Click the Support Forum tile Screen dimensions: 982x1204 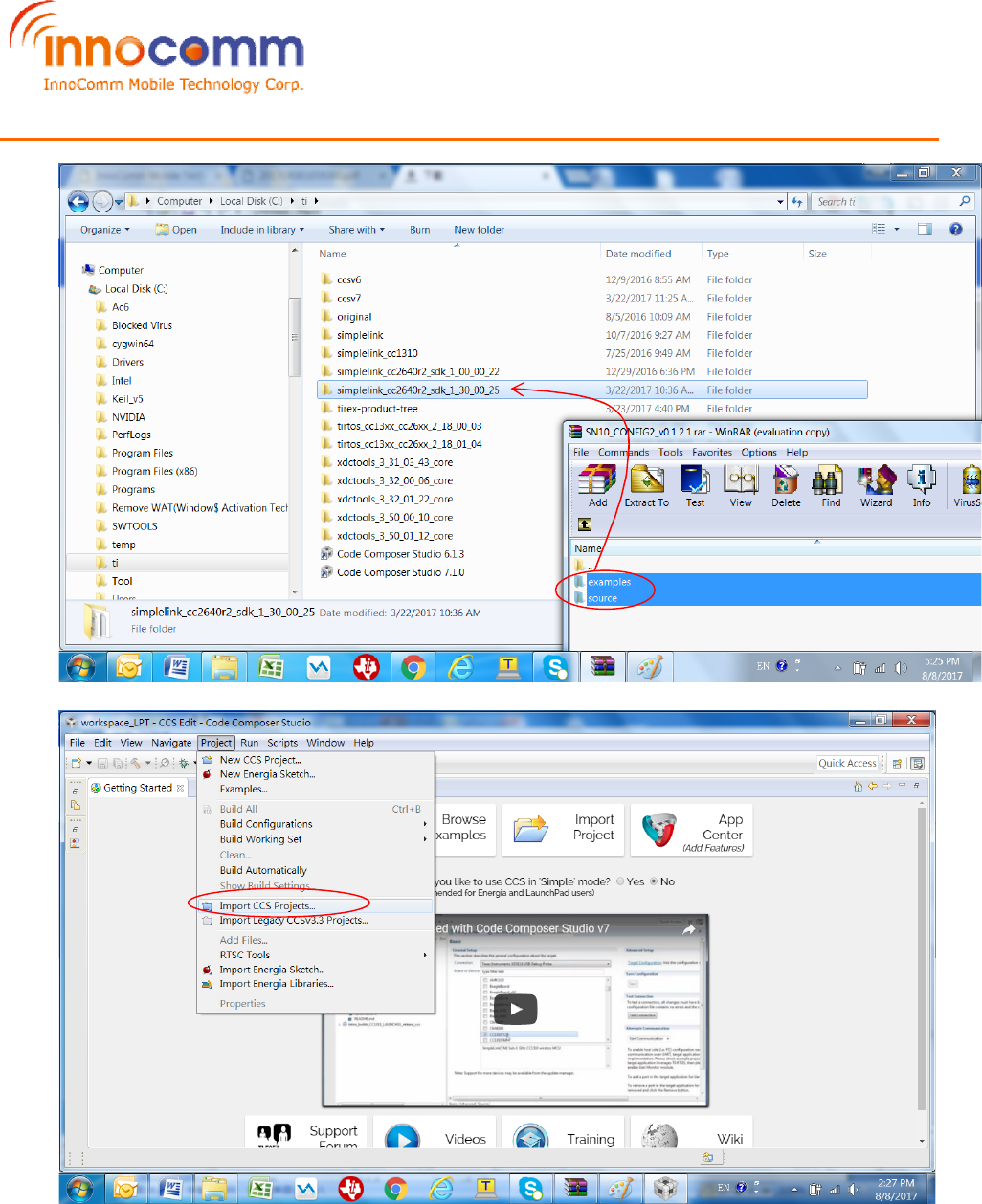[306, 1133]
